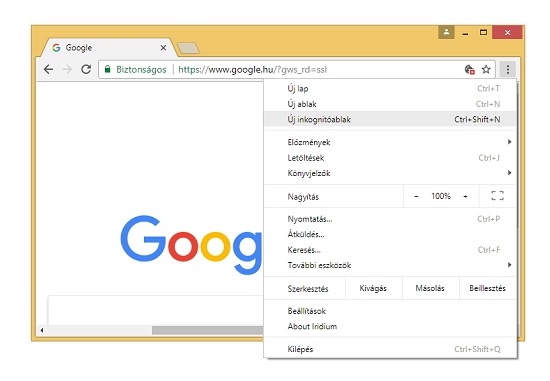Click the user profile icon in title bar
550x381 pixels.
[446, 32]
